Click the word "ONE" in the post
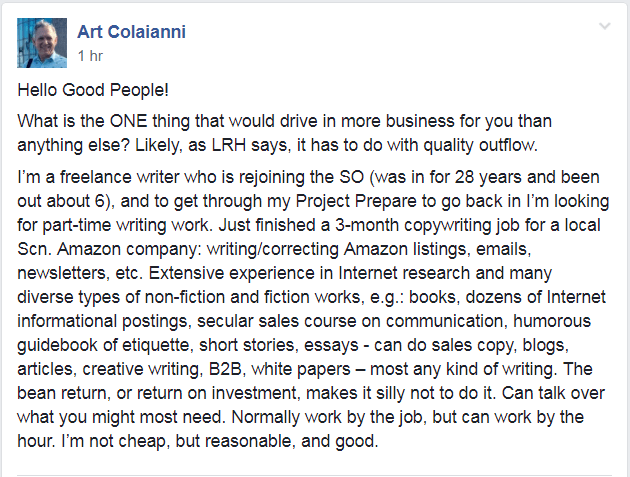The height and width of the screenshot is (477, 630). 129,121
